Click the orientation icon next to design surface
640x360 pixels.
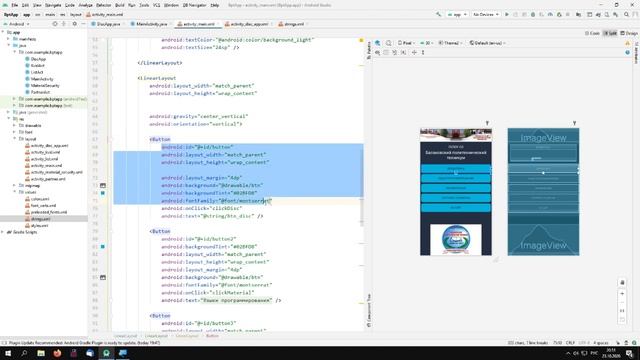click(x=389, y=43)
